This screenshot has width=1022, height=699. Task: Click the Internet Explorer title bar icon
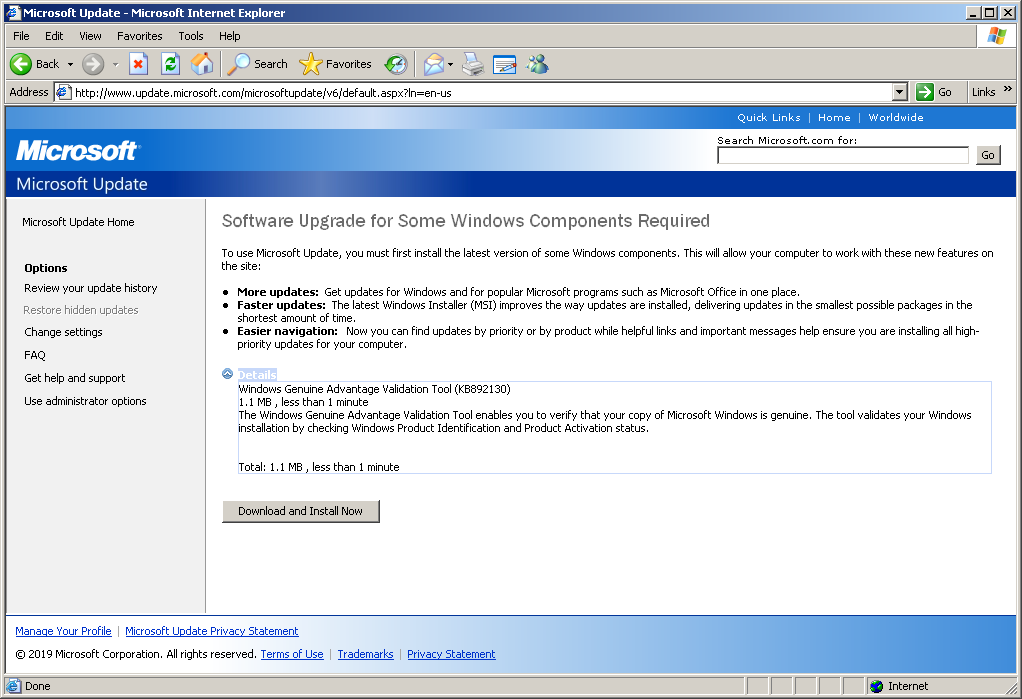pos(13,12)
